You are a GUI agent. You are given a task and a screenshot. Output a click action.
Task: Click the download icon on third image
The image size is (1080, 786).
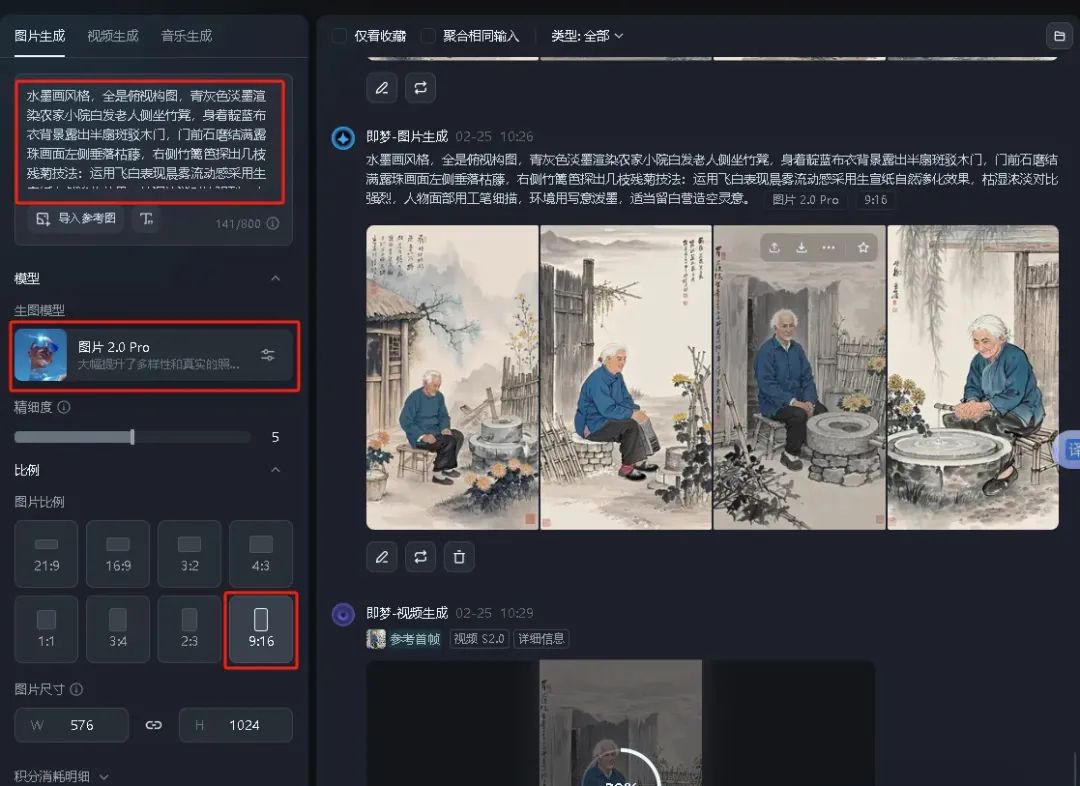click(801, 247)
